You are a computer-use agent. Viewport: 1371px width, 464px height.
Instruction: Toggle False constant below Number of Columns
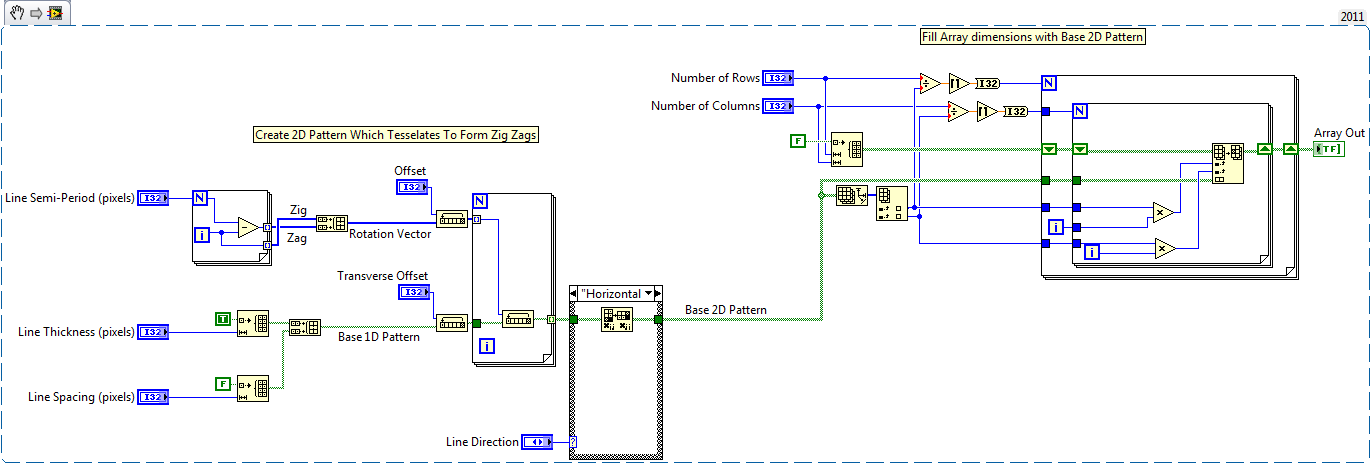[797, 142]
